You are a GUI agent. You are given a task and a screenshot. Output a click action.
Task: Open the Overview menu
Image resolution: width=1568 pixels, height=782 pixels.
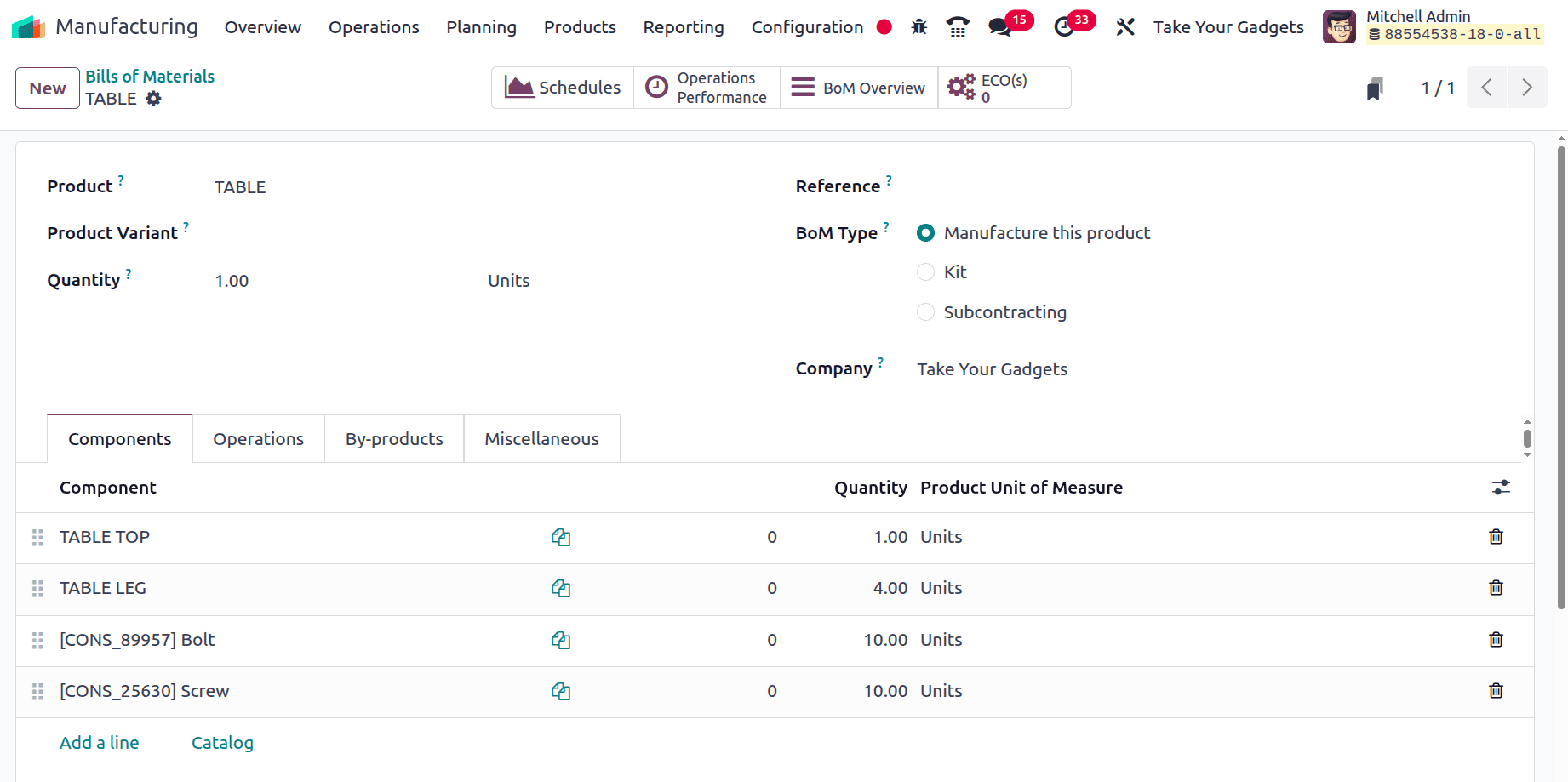263,27
